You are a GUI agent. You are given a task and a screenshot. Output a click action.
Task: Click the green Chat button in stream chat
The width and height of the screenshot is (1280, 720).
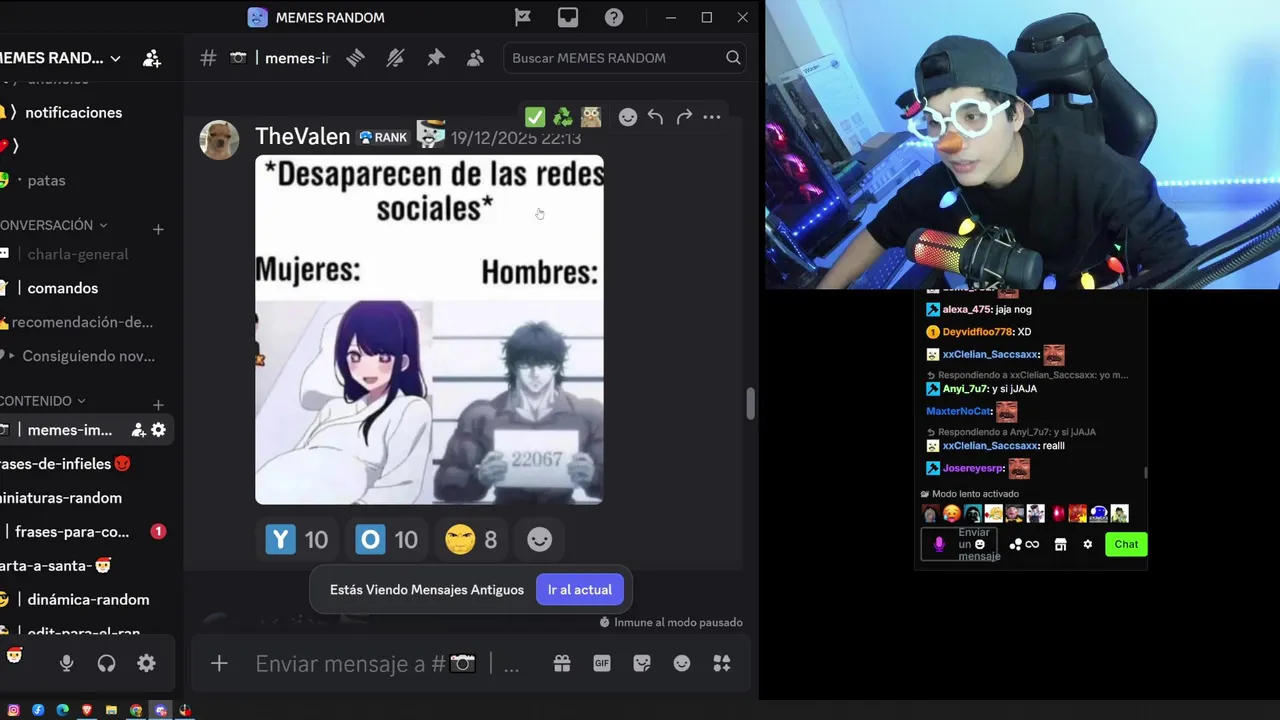(x=1126, y=544)
